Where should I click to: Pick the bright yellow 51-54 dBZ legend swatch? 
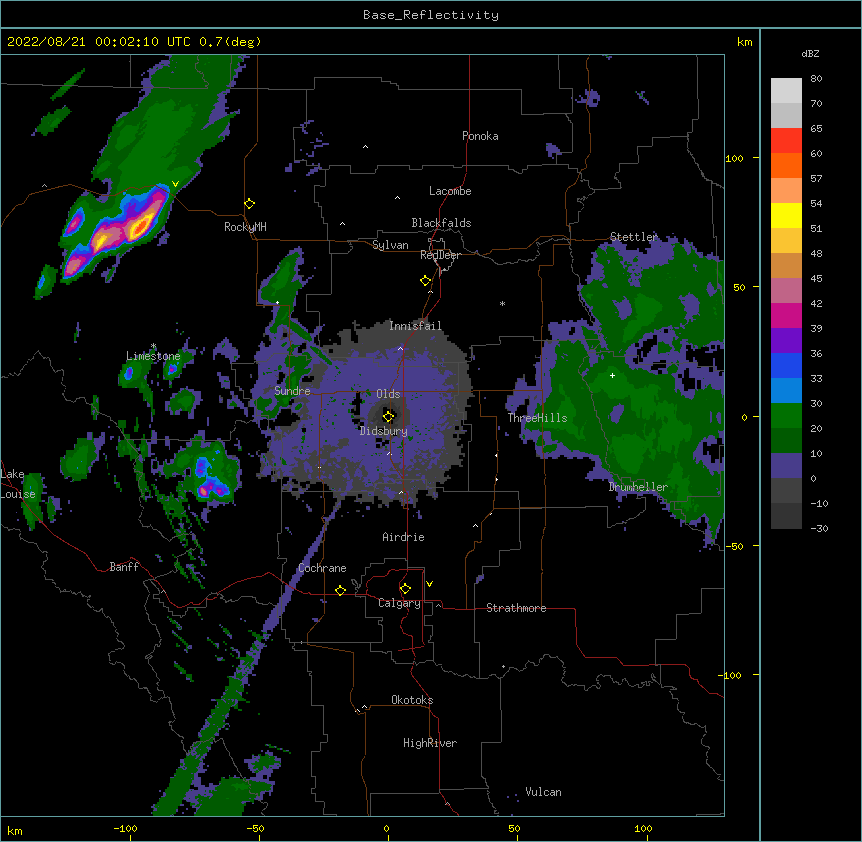pos(786,215)
